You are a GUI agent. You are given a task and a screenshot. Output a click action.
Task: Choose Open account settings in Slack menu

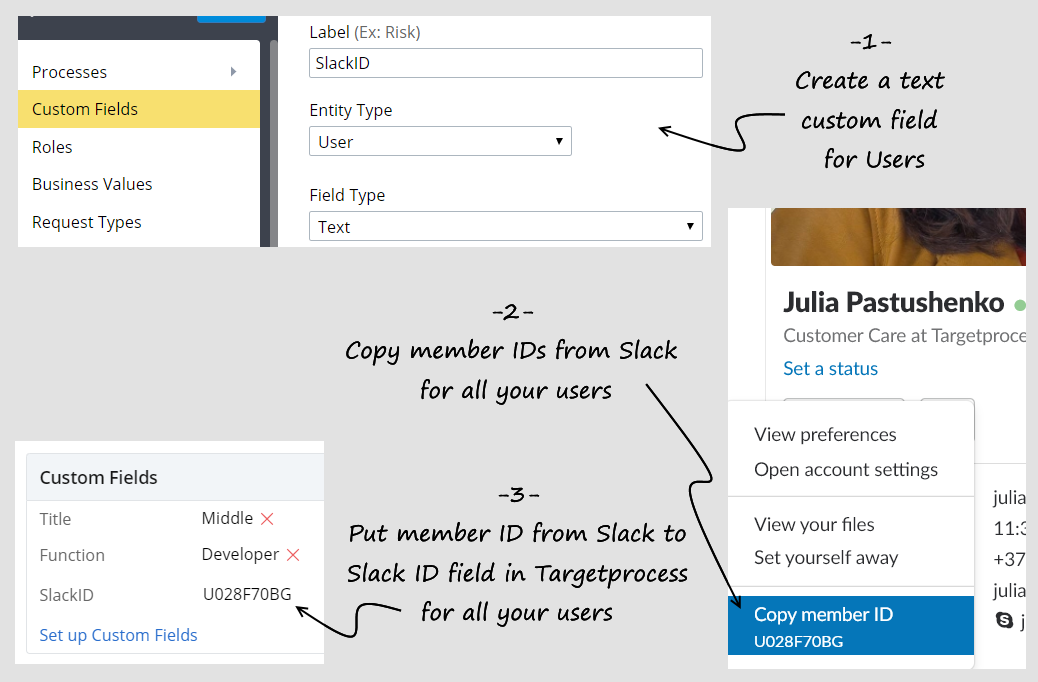(x=845, y=469)
